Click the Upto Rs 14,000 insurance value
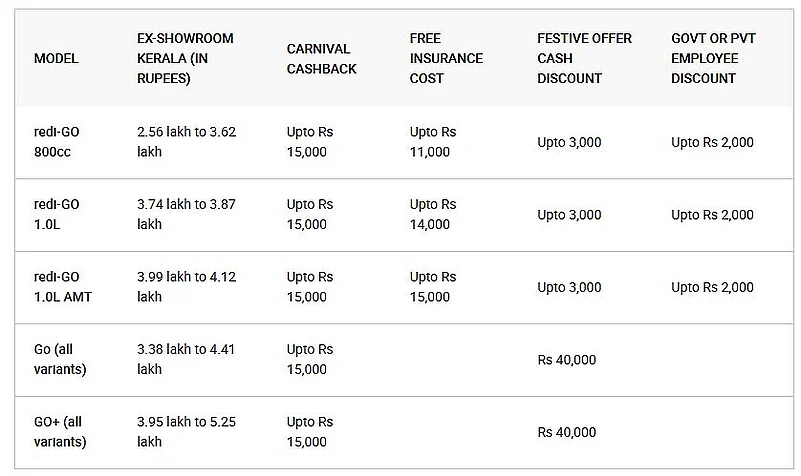The width and height of the screenshot is (801, 476). (433, 214)
